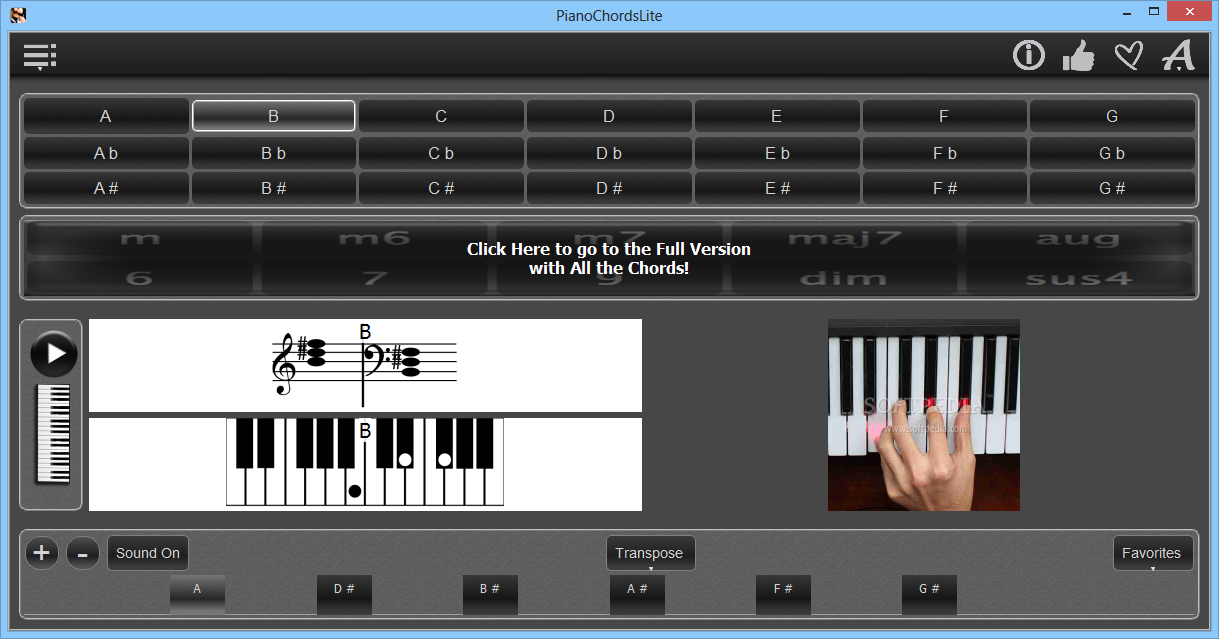Select root note G b
Viewport: 1219px width, 639px height.
(x=1112, y=153)
